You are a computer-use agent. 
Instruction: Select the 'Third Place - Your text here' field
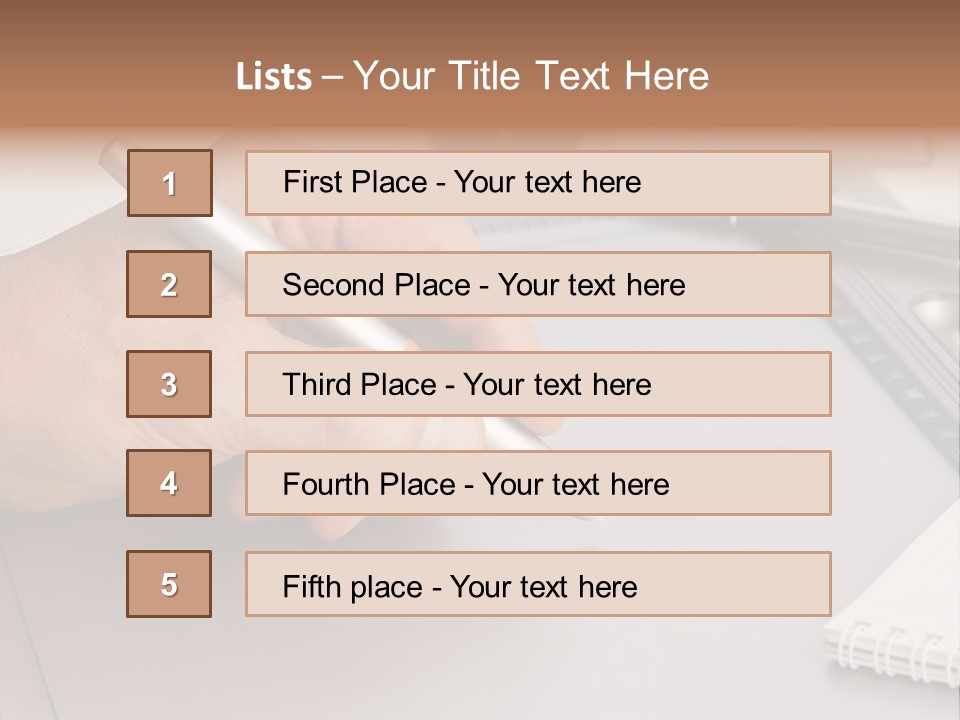tap(538, 384)
